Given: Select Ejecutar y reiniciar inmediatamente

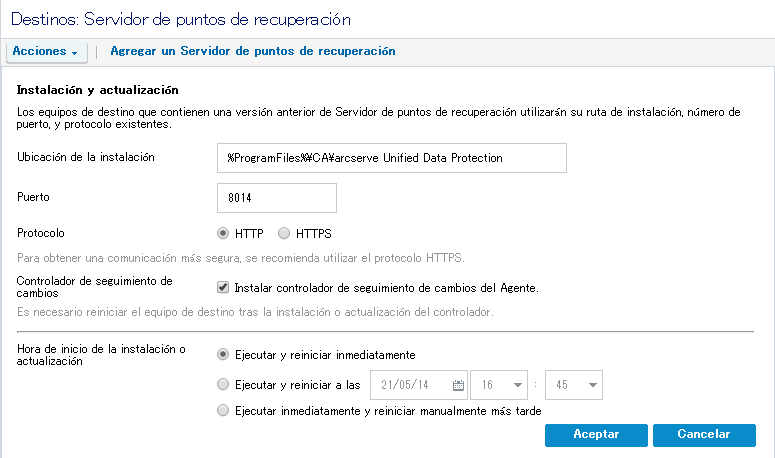Looking at the screenshot, I should click(x=223, y=355).
